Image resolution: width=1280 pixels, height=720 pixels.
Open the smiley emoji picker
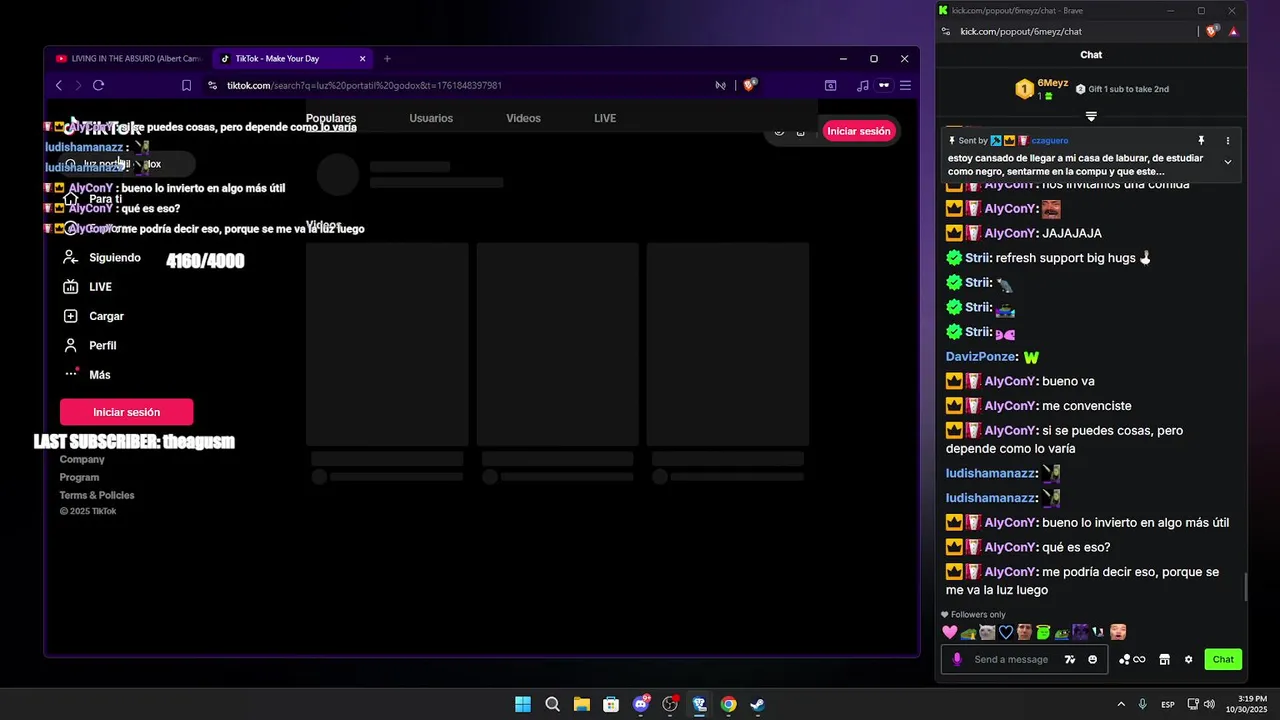[x=1092, y=660]
